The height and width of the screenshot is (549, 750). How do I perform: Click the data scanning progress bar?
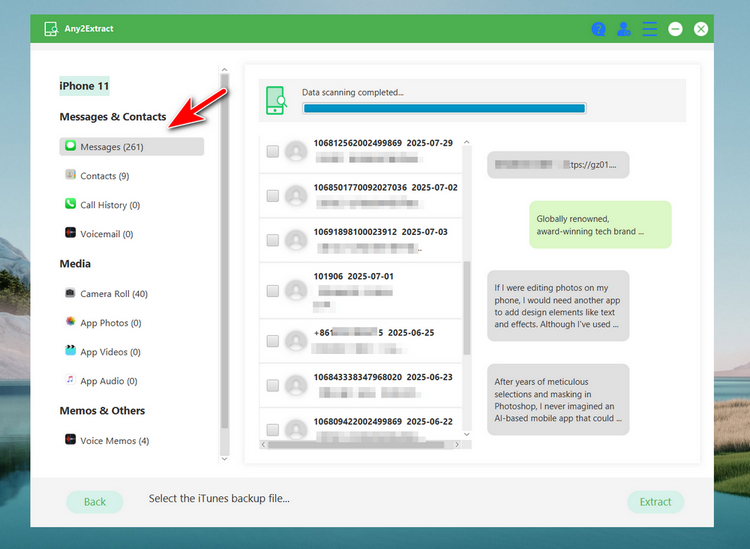(443, 108)
